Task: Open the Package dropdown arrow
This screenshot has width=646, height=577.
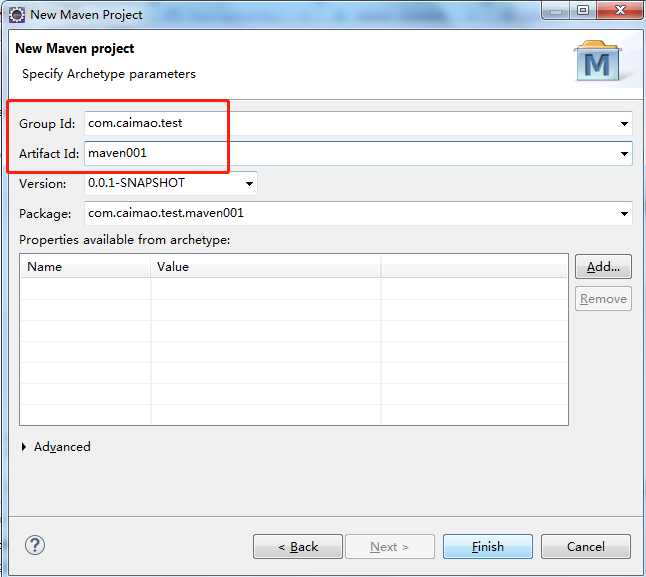Action: coord(624,213)
